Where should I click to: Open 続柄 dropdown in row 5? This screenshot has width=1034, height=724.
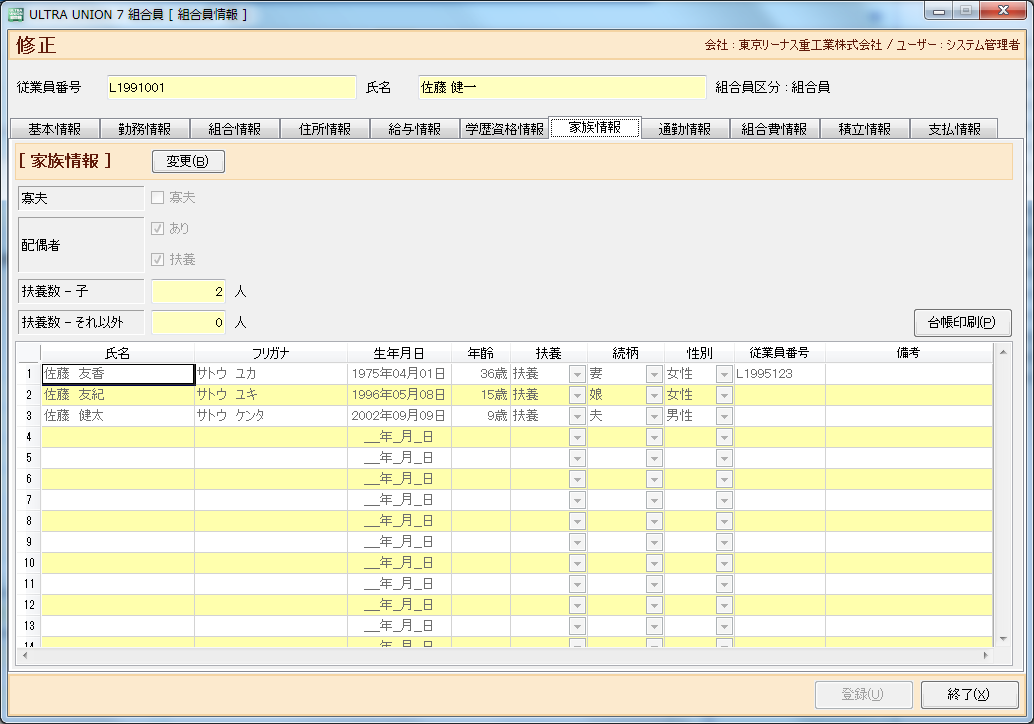[x=654, y=458]
